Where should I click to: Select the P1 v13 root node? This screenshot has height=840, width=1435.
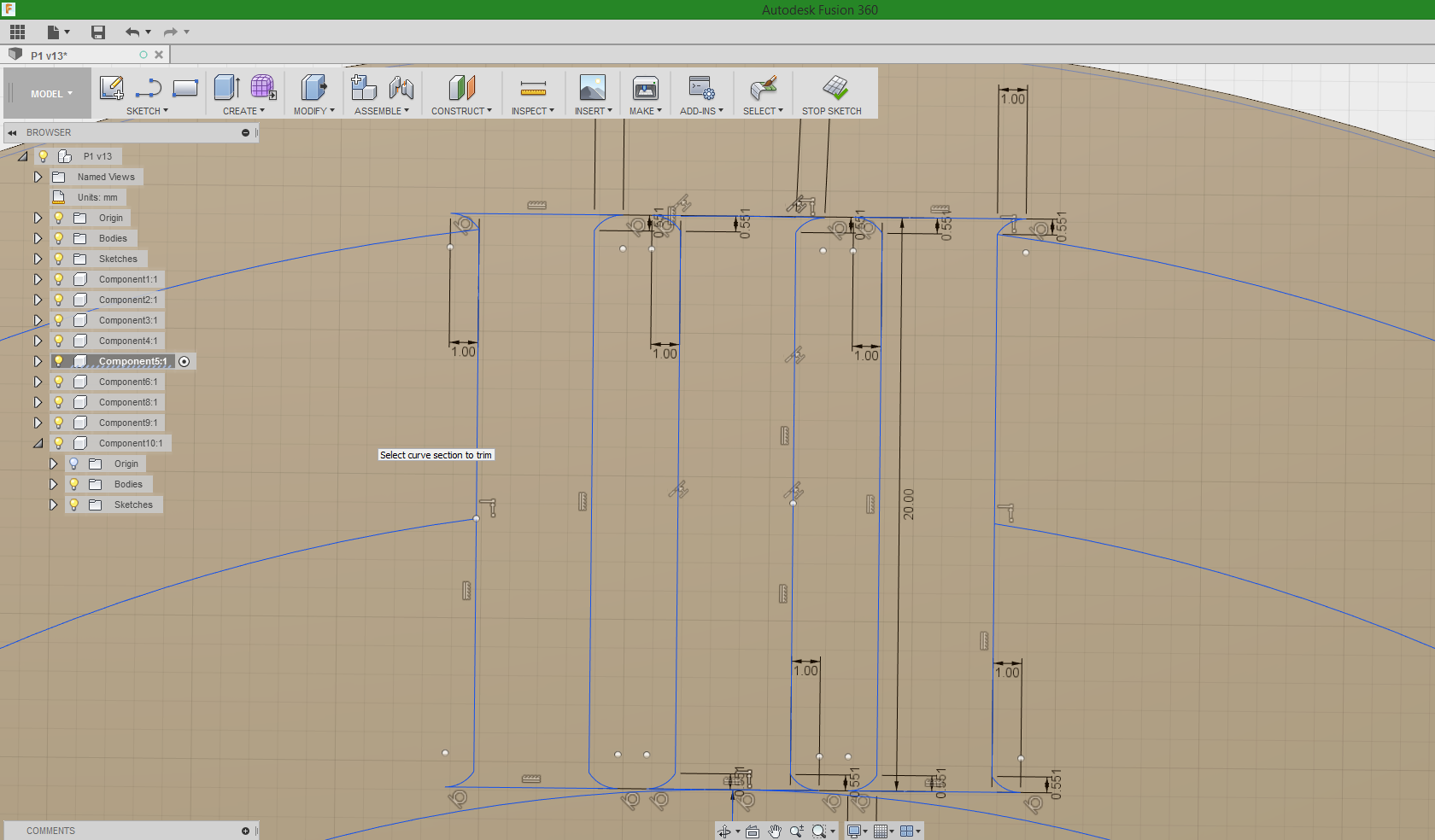click(97, 156)
